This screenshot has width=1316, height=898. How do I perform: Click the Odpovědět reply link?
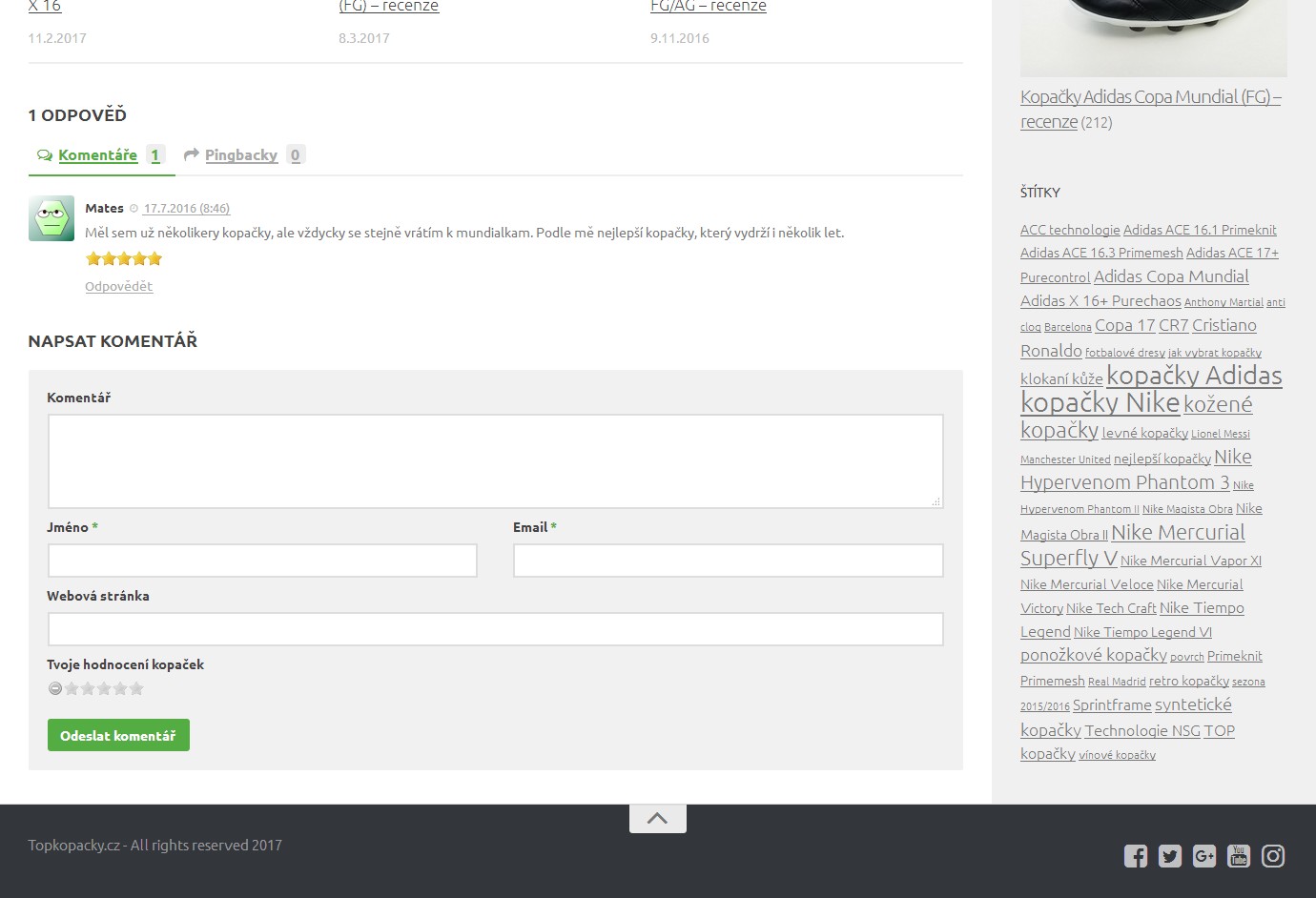click(118, 286)
